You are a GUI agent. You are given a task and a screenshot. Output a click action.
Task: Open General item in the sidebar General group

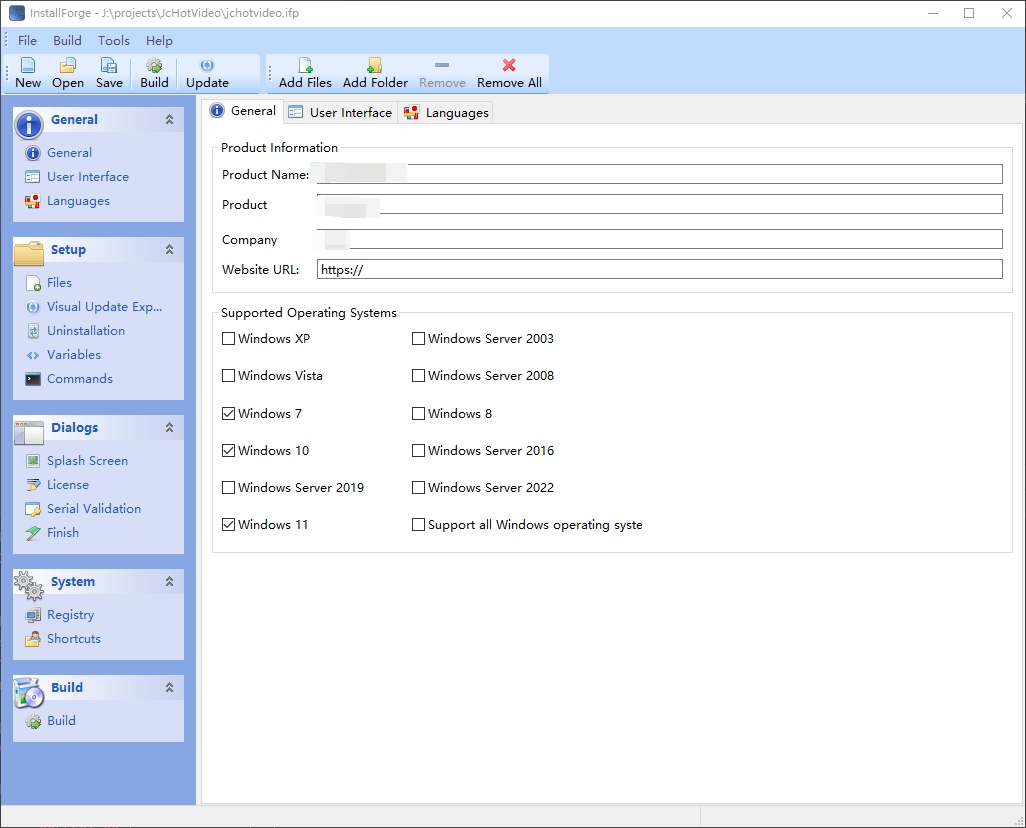click(59, 153)
